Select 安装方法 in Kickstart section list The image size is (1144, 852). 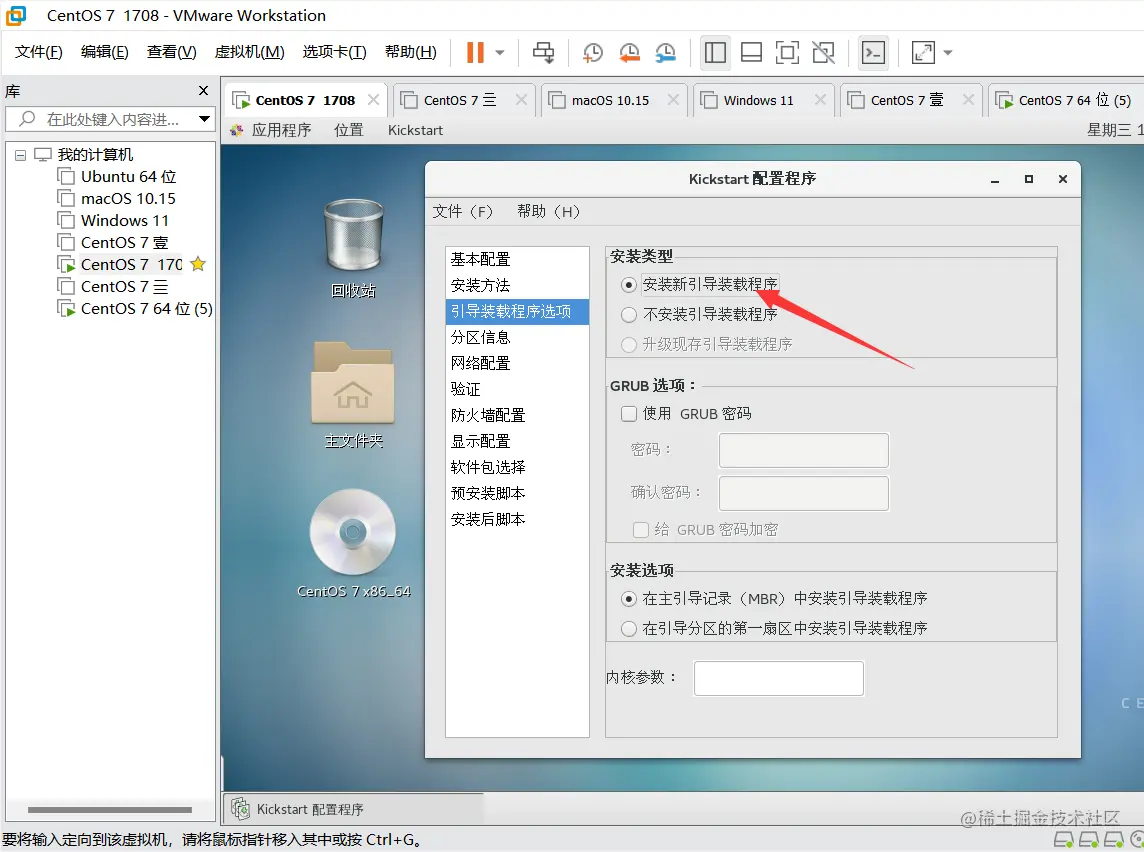pos(517,285)
